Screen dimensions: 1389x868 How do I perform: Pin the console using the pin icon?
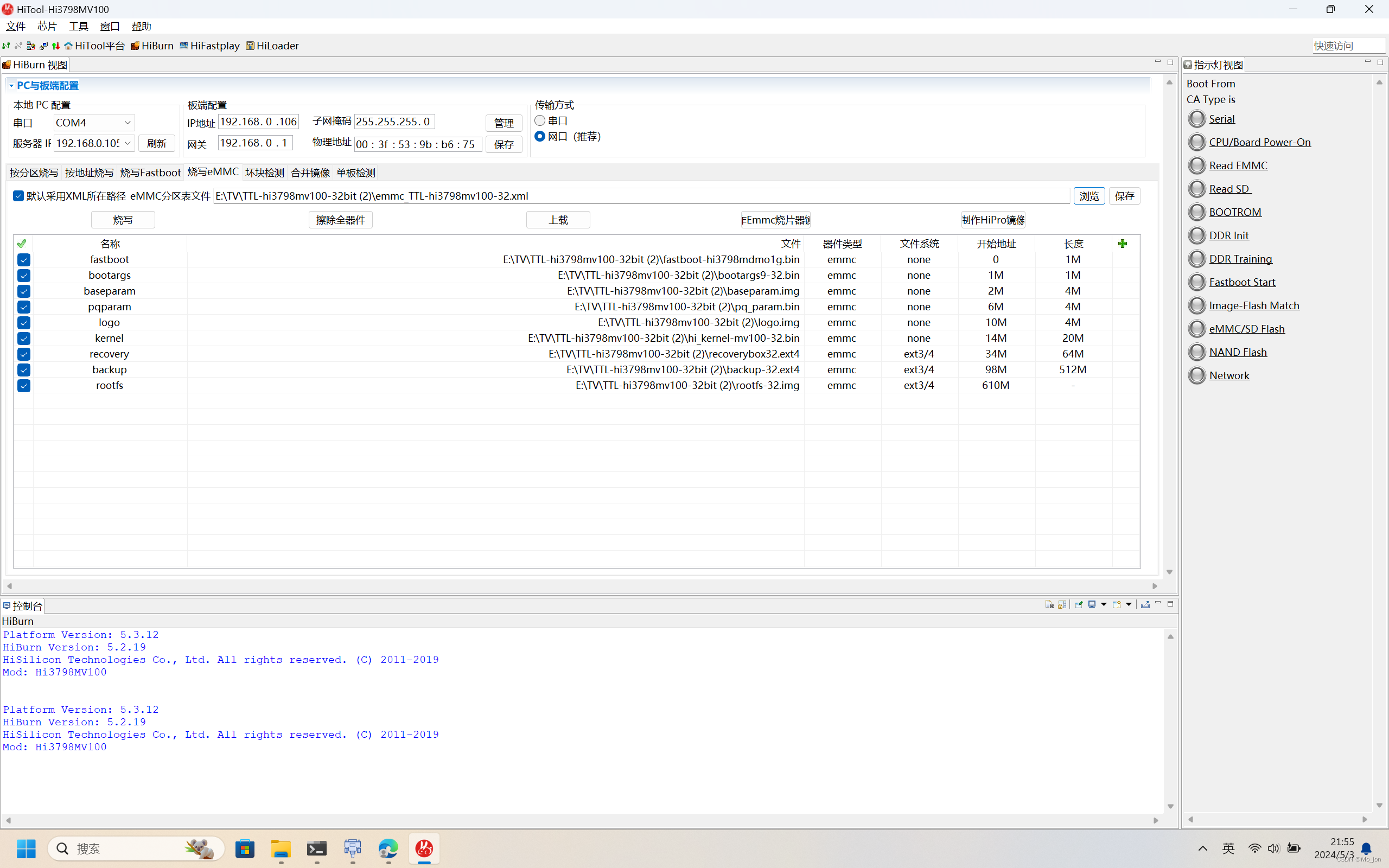1079,604
